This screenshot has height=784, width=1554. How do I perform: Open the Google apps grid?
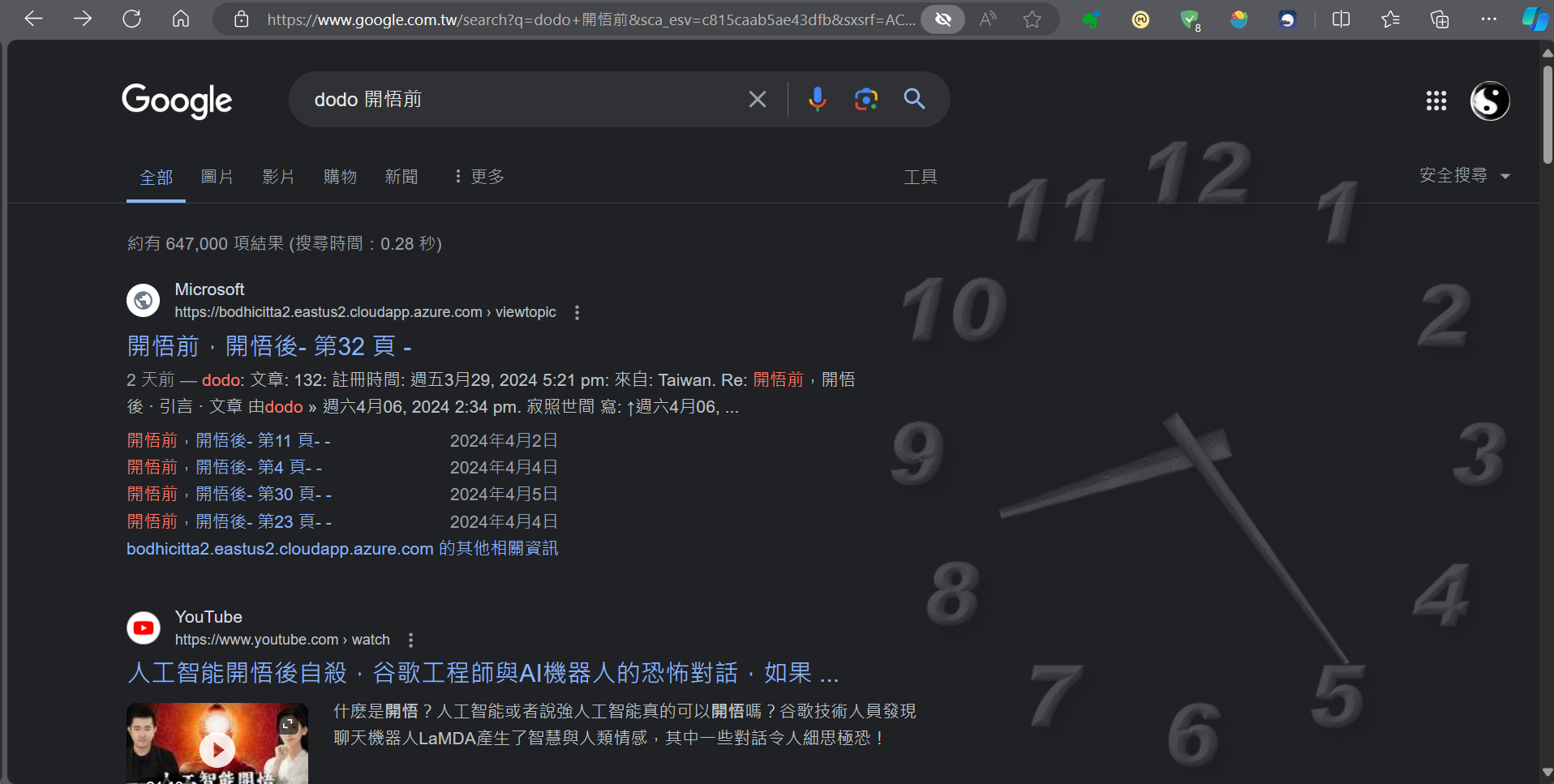click(1436, 101)
